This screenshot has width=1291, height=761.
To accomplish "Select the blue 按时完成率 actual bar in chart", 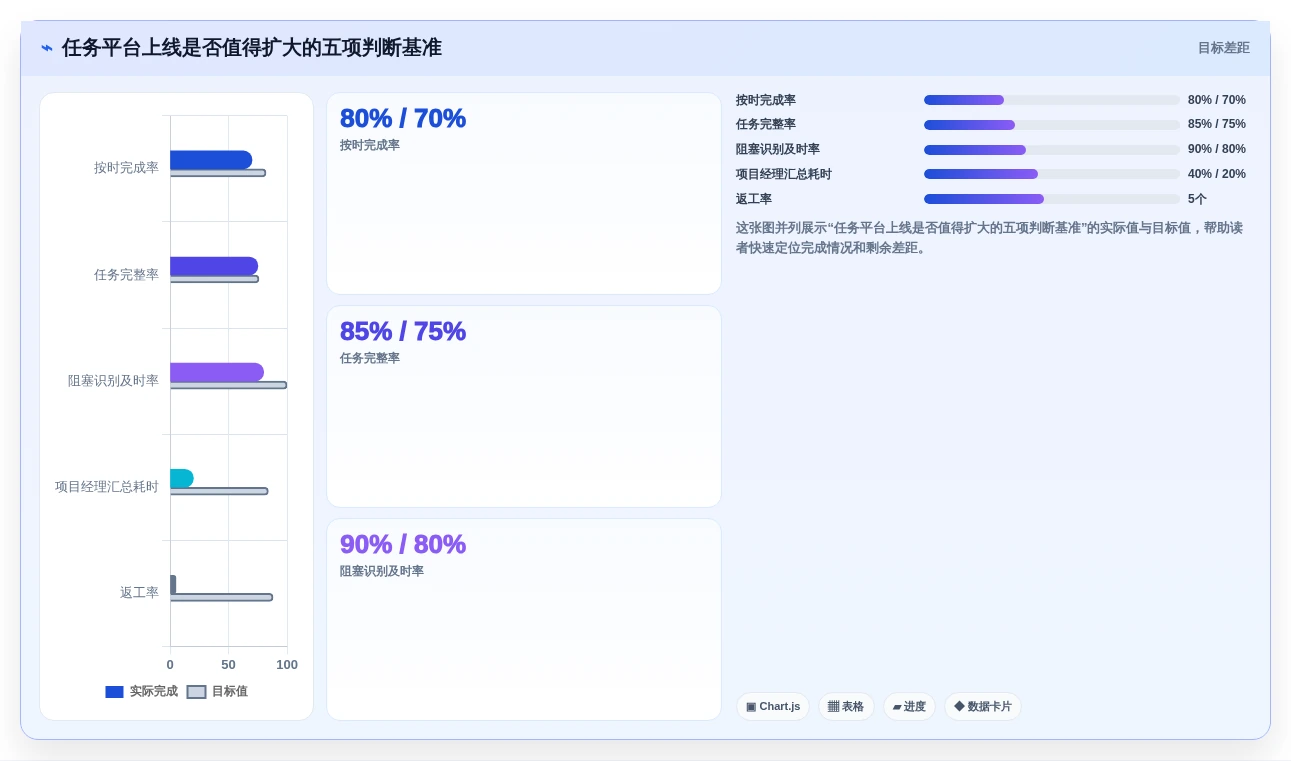I will point(211,160).
